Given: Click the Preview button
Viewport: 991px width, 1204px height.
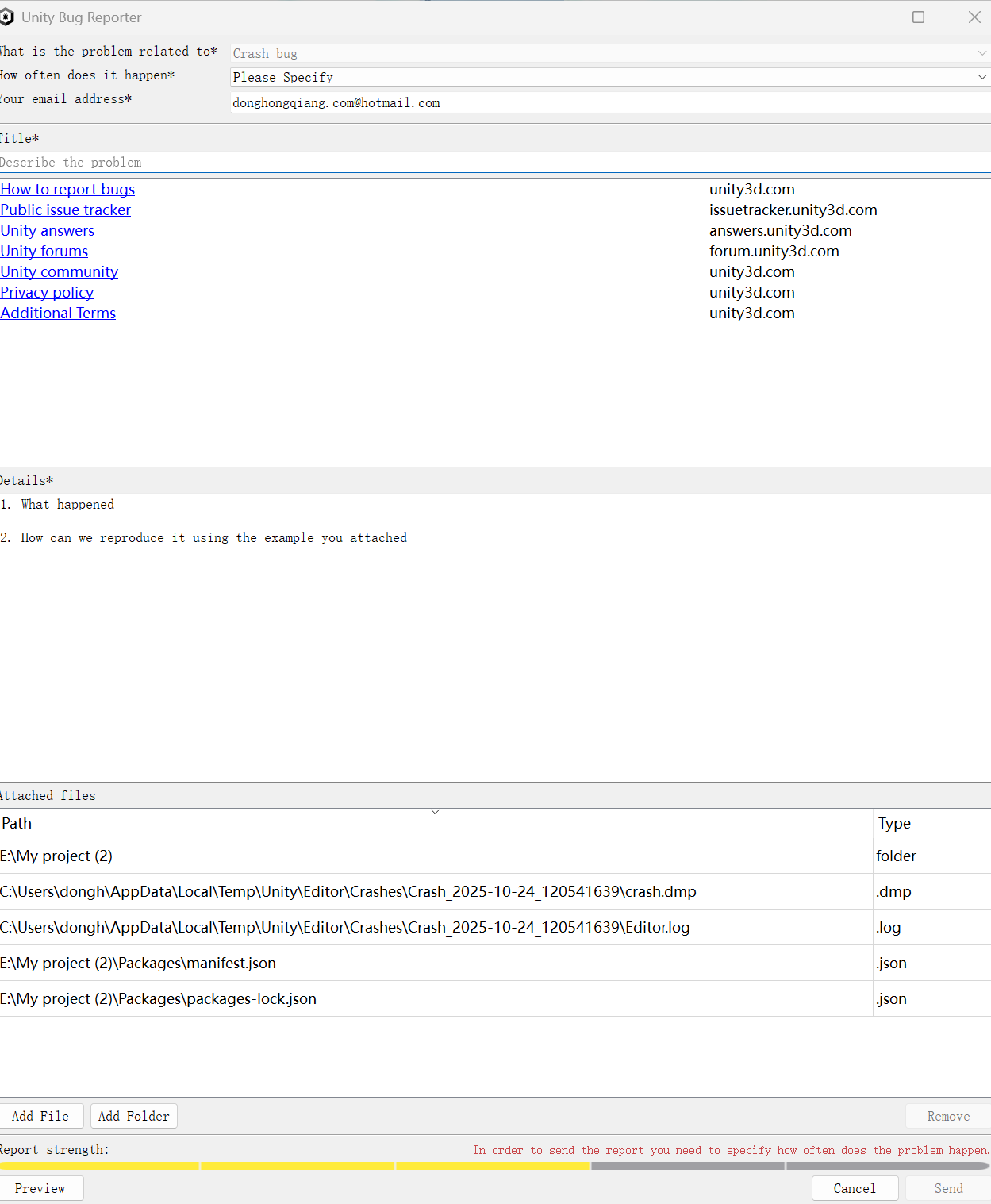Looking at the screenshot, I should (40, 1188).
